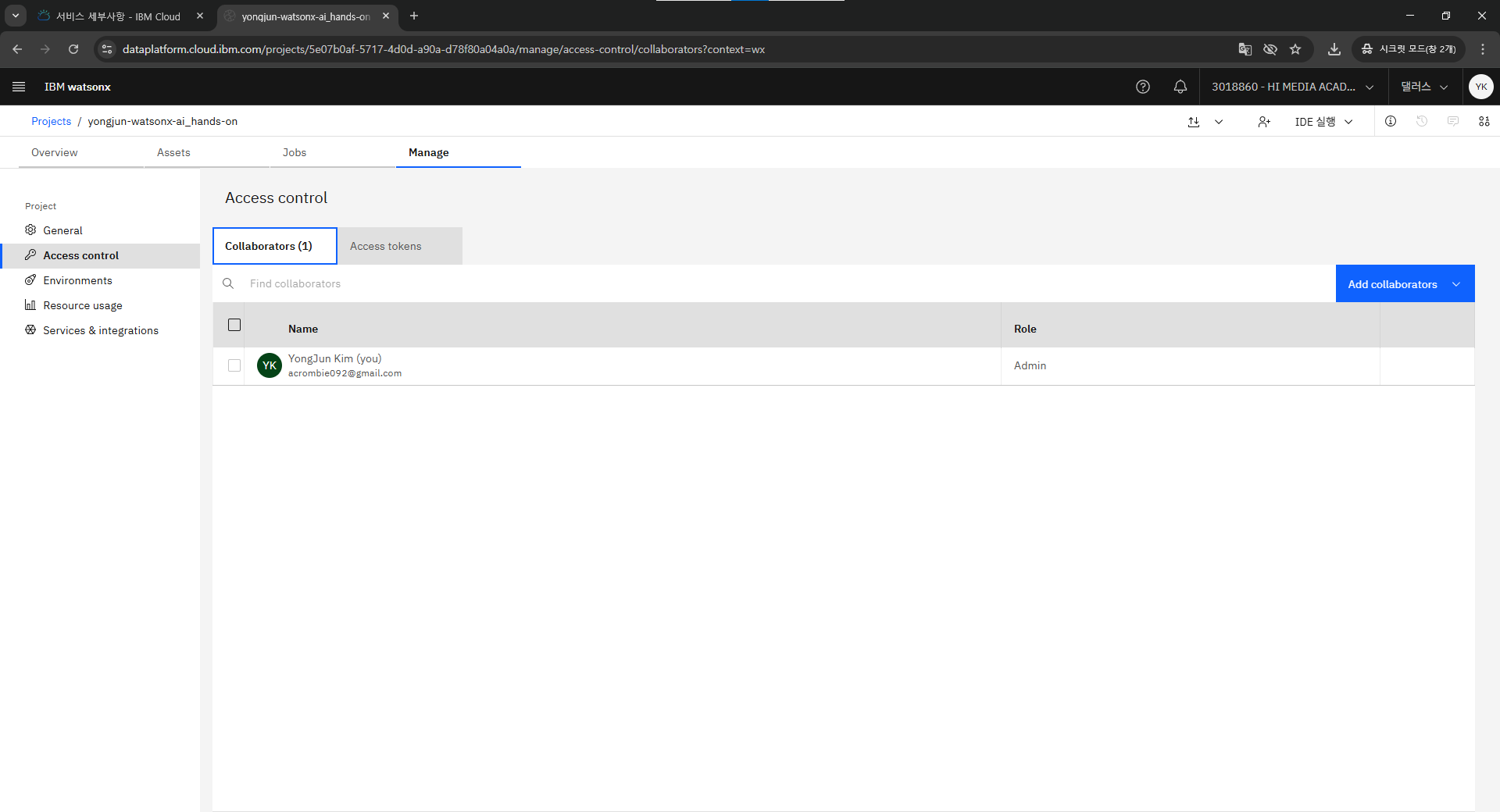Click the YK user avatar in header
This screenshot has width=1500, height=812.
[1481, 87]
